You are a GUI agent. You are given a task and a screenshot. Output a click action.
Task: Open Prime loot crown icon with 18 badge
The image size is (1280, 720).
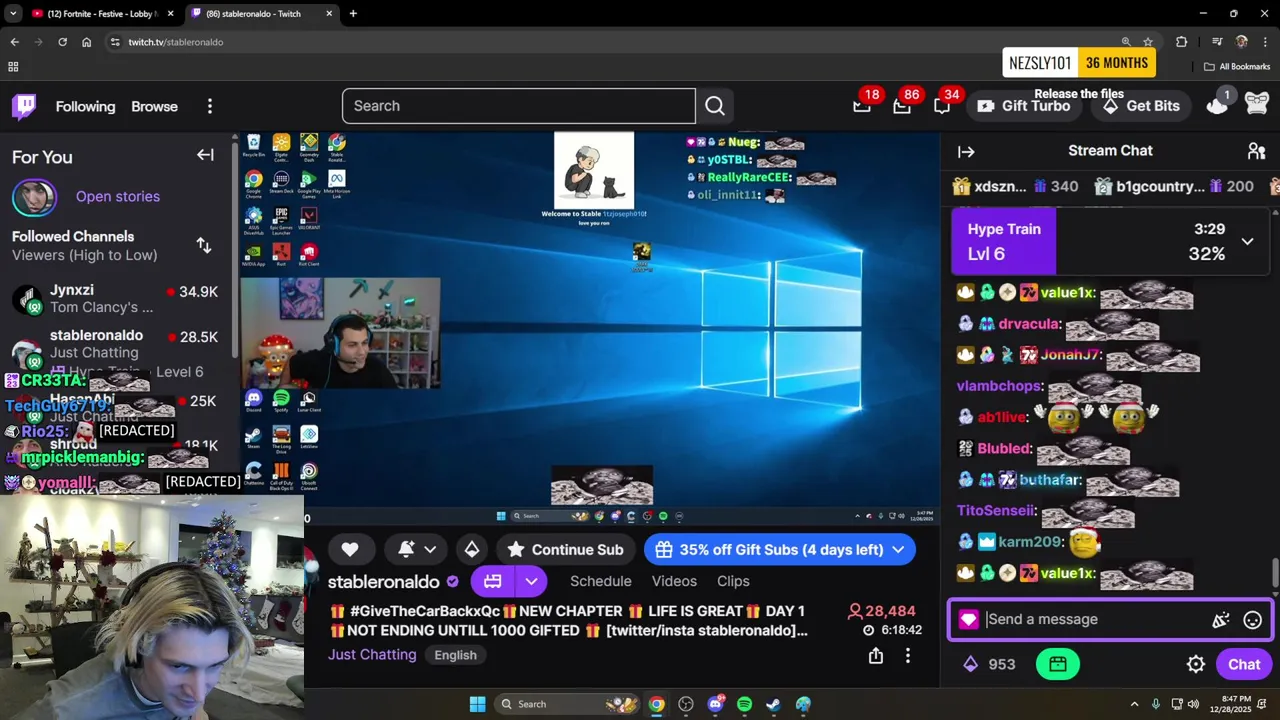point(862,106)
